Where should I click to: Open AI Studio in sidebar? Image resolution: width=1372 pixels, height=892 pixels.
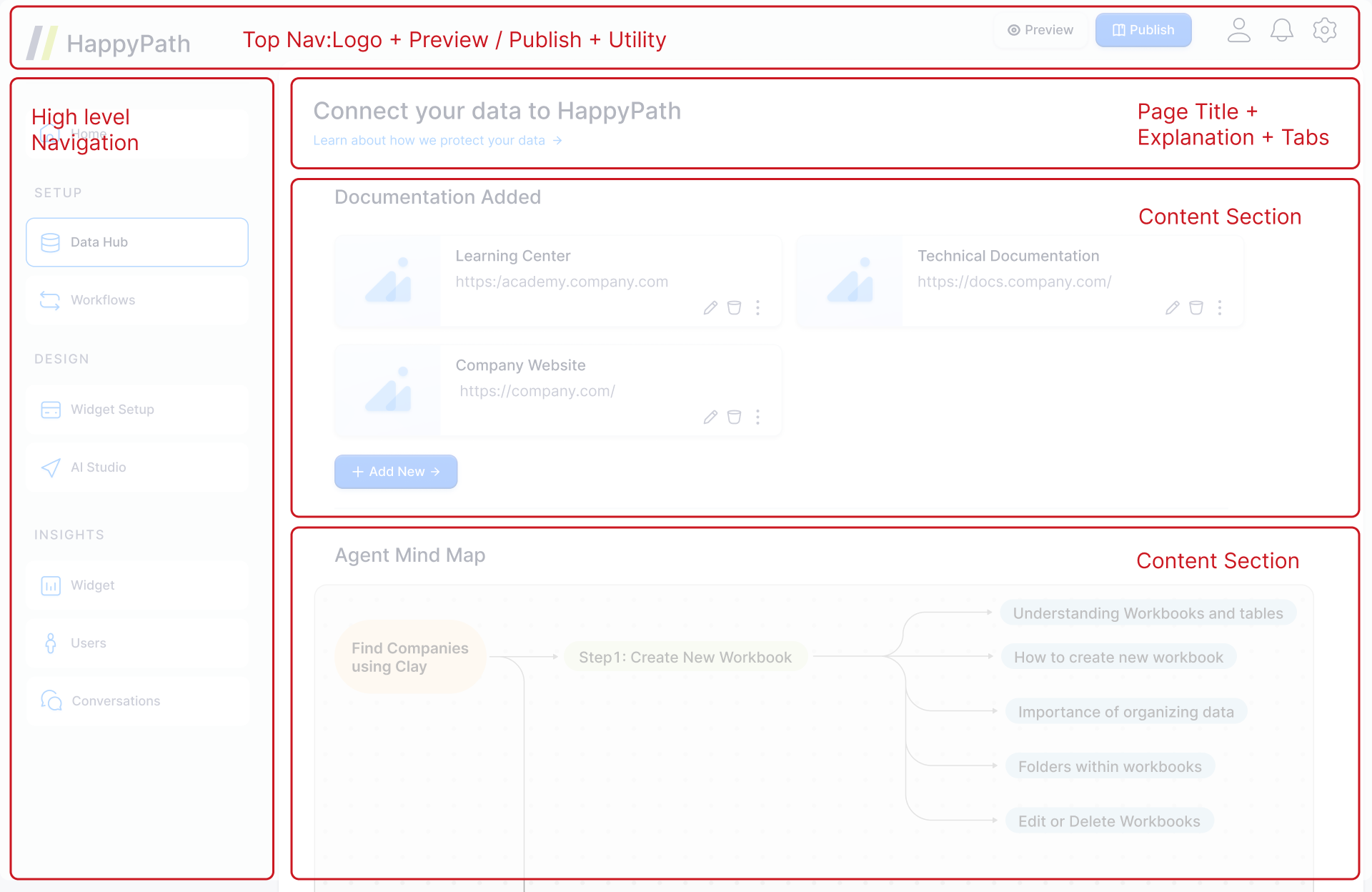coord(137,467)
